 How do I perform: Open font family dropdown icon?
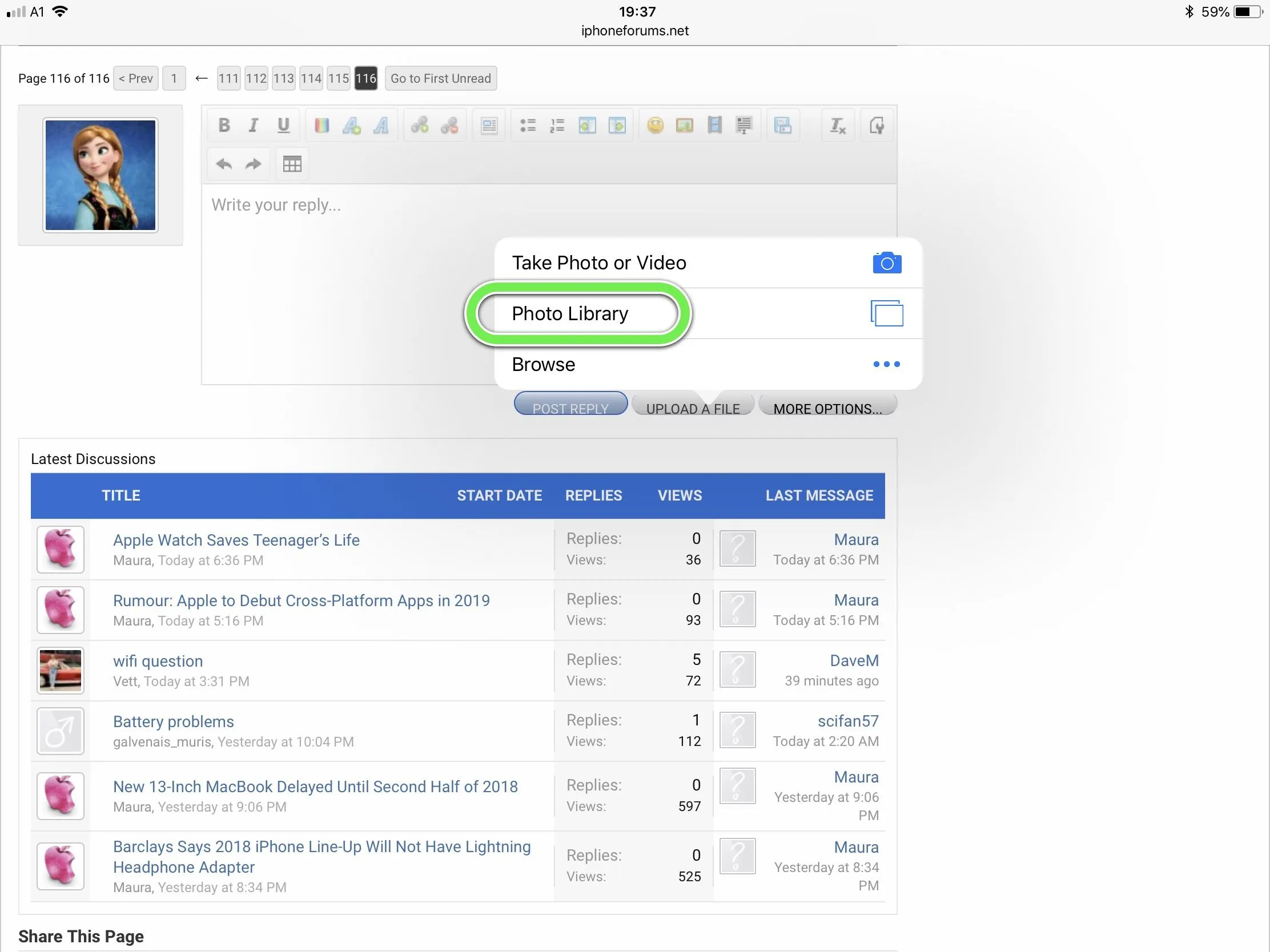[381, 125]
